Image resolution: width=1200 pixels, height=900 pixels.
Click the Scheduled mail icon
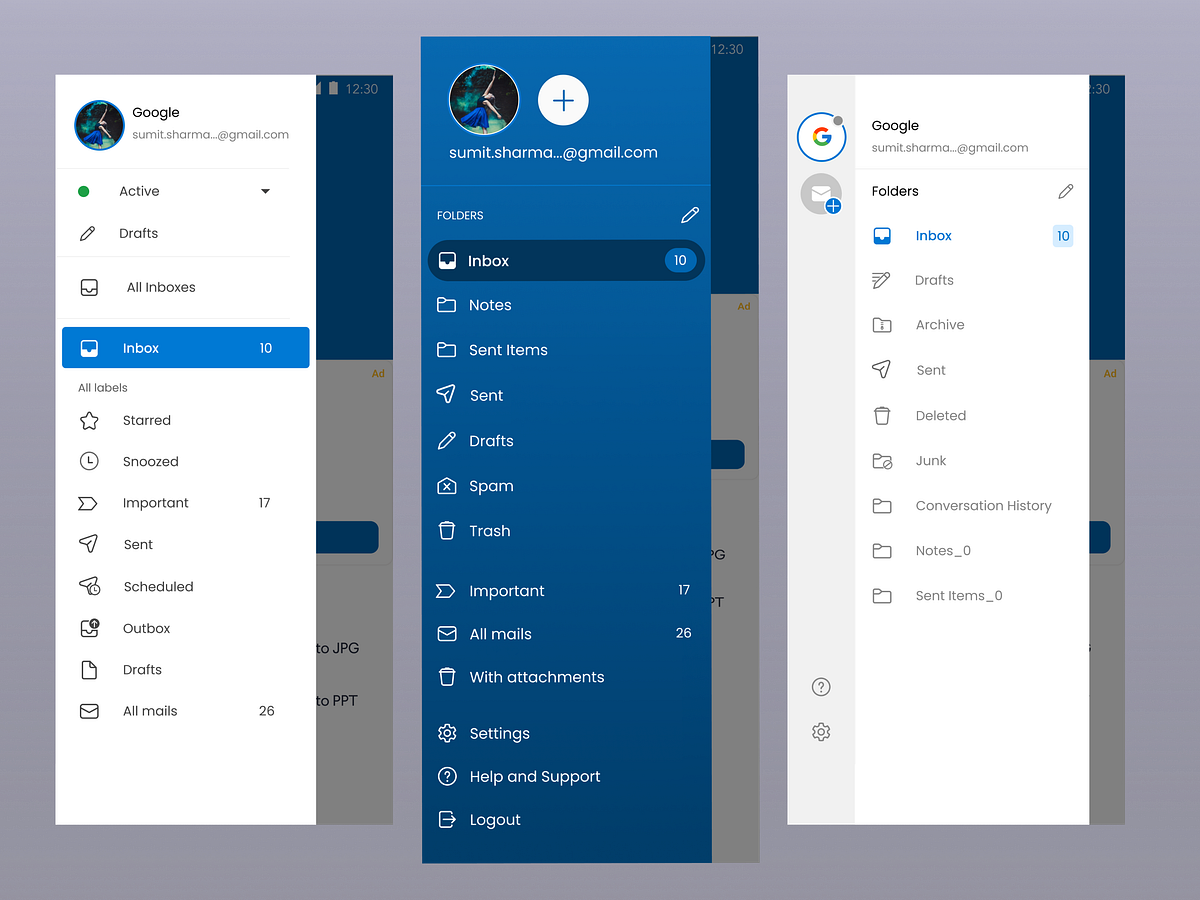tap(88, 586)
